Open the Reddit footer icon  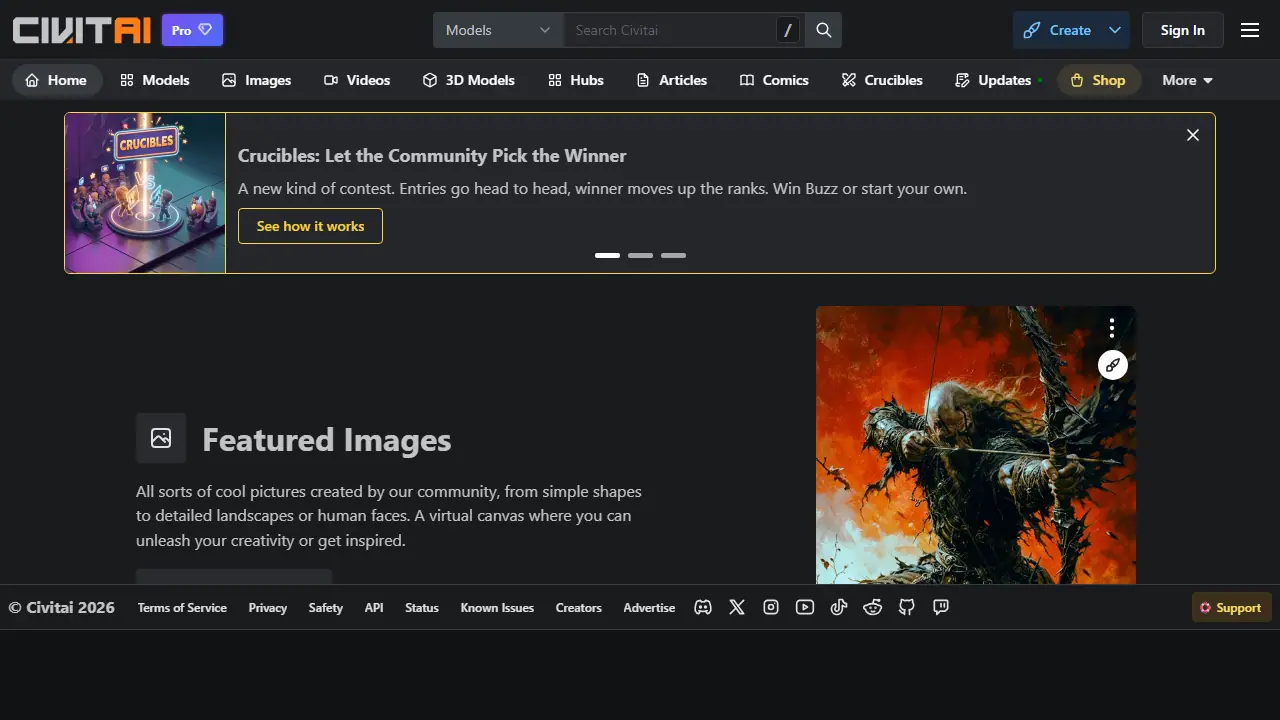pyautogui.click(x=873, y=607)
